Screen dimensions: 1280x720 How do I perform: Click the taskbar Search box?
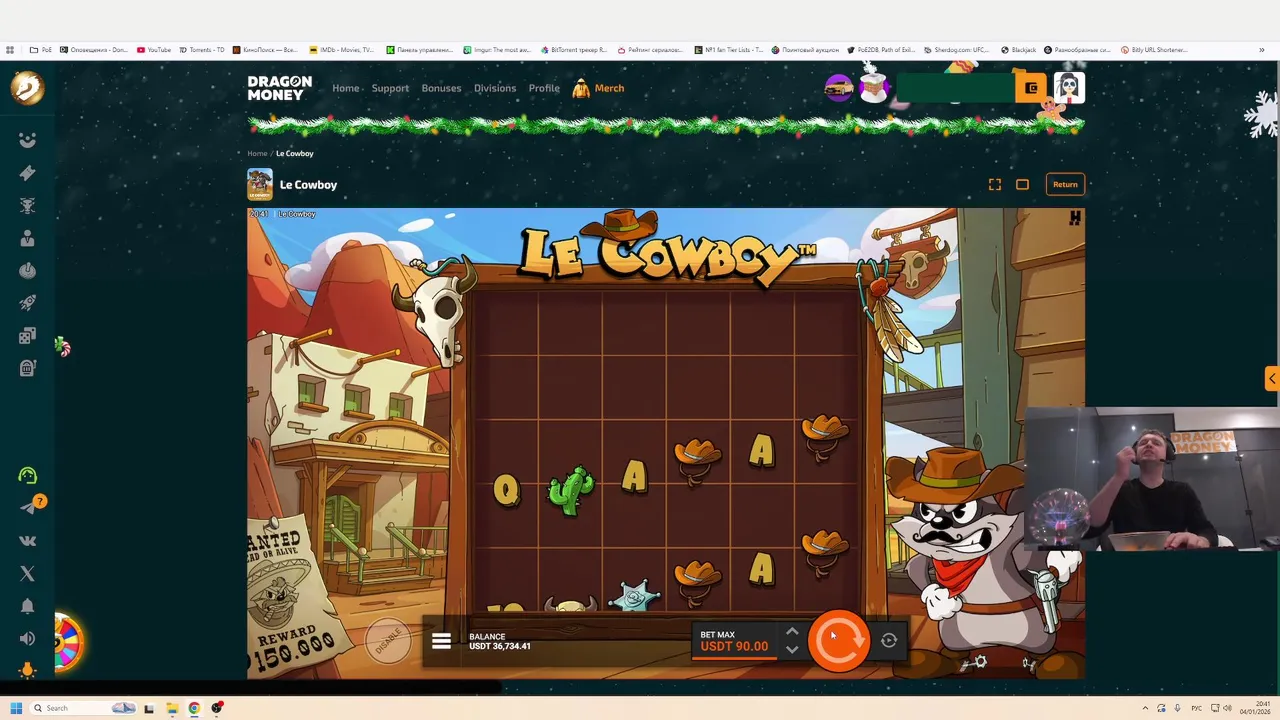[85, 708]
